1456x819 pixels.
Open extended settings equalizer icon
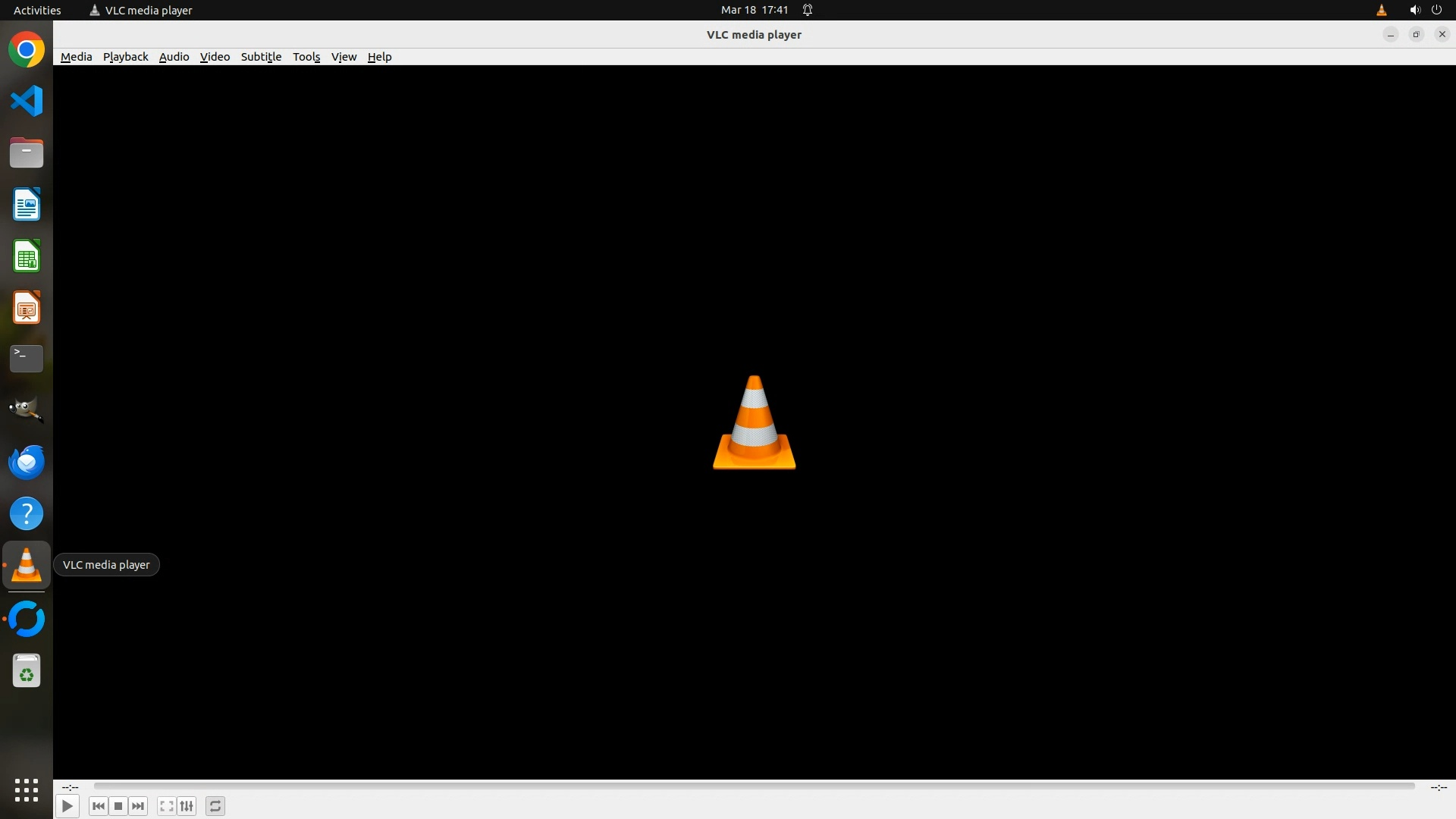[187, 806]
